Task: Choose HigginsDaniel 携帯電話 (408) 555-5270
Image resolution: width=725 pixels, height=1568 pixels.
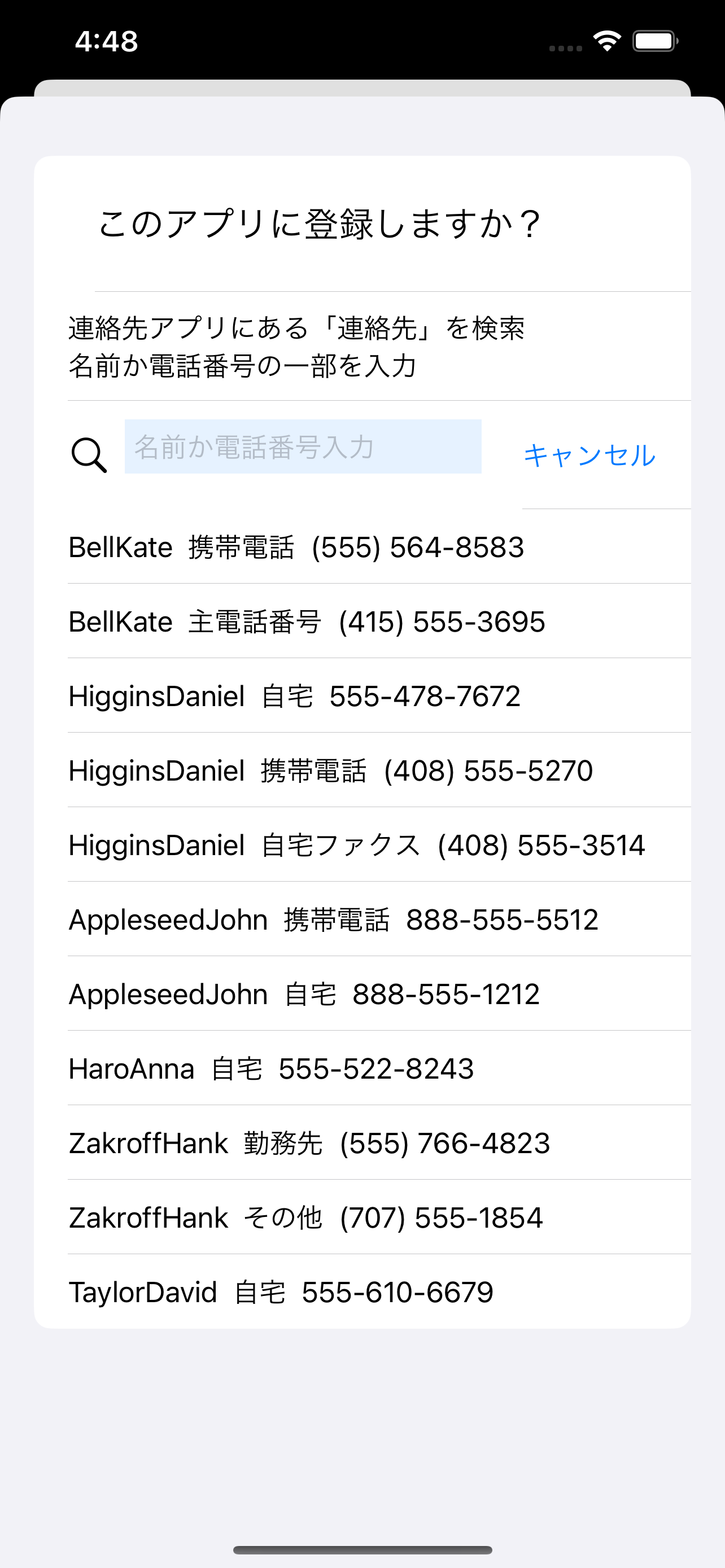Action: (x=330, y=770)
